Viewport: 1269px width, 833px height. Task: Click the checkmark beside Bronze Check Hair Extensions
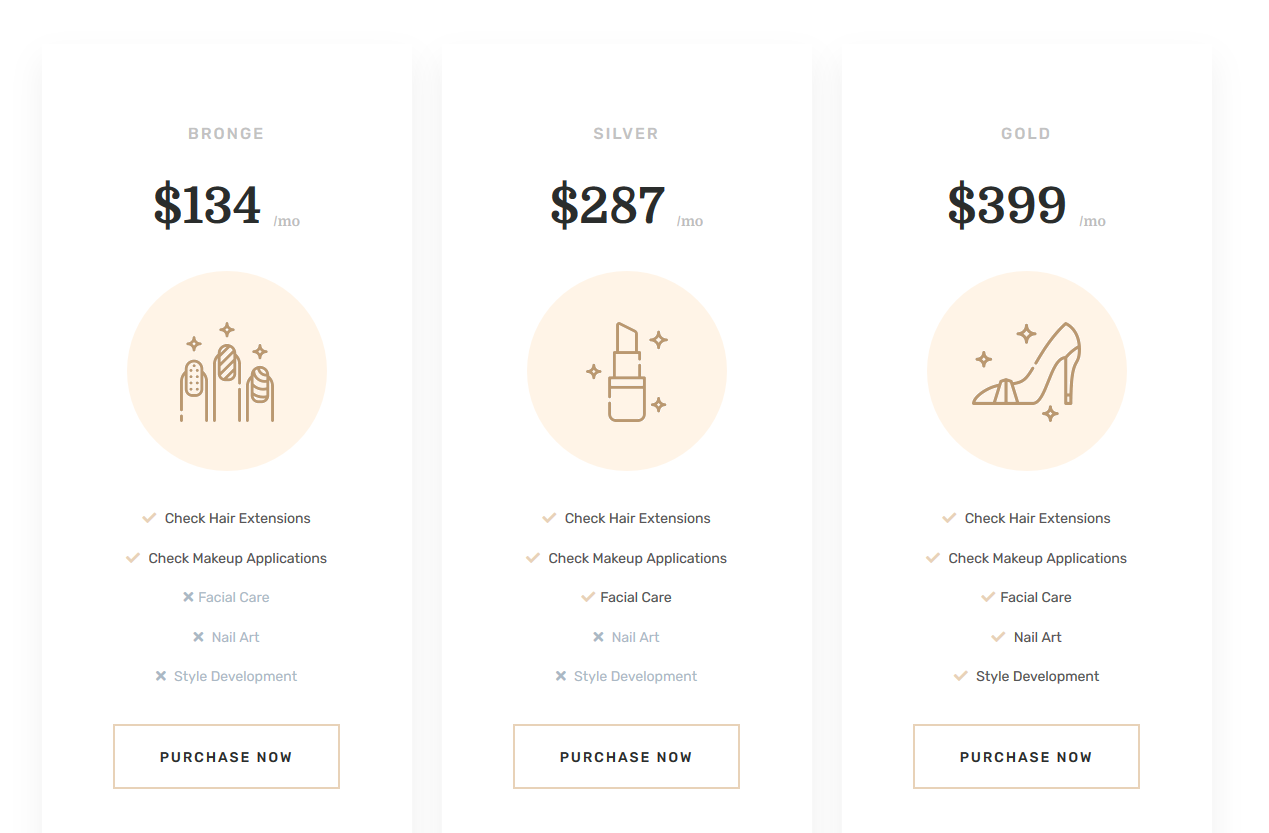[149, 518]
